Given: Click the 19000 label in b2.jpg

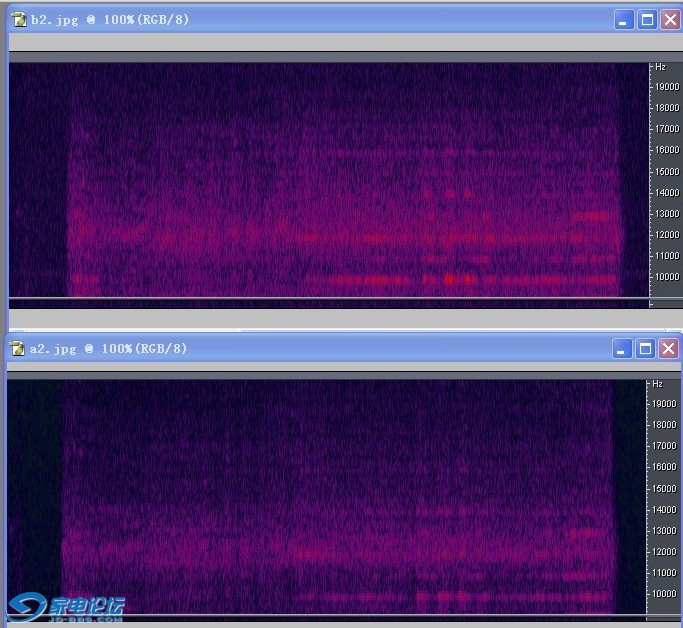Looking at the screenshot, I should (x=666, y=87).
